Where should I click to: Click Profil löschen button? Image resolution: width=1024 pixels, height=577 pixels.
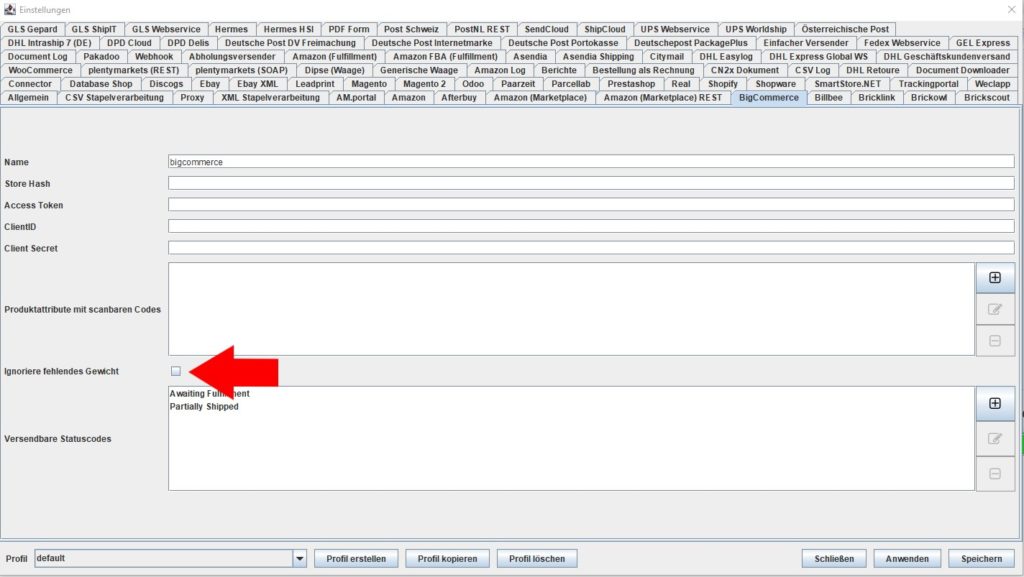[537, 559]
